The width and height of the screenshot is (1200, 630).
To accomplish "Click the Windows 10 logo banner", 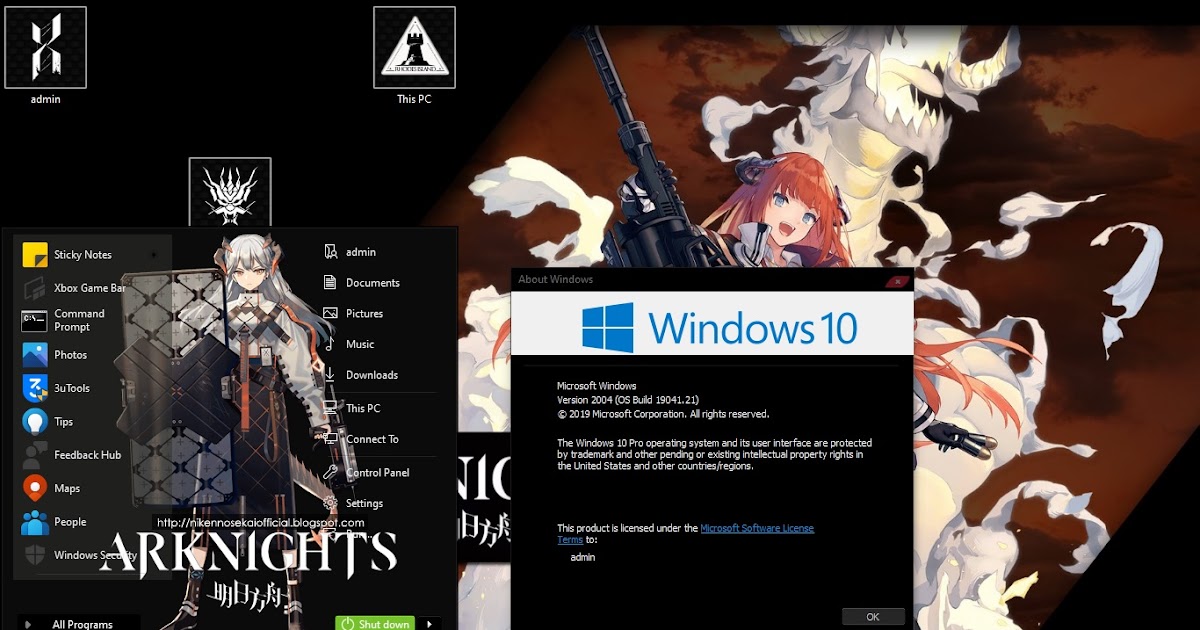I will click(712, 323).
